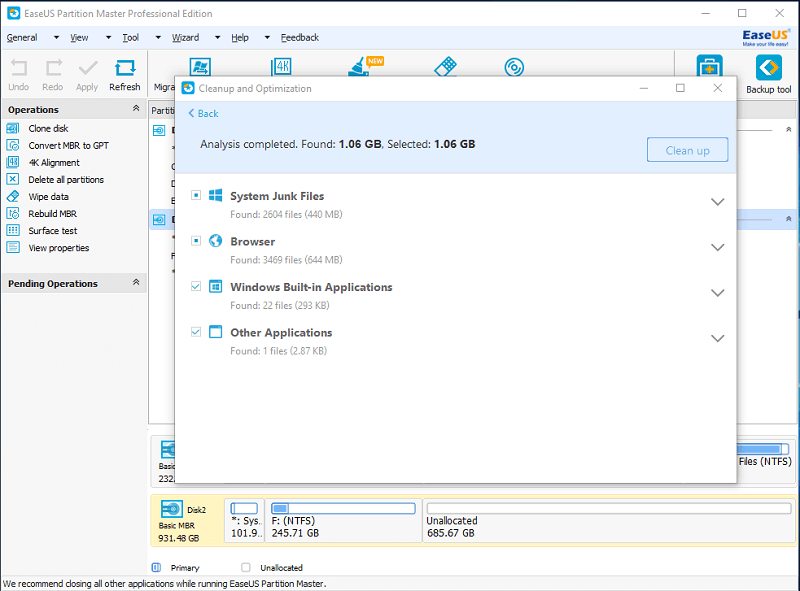The height and width of the screenshot is (591, 800).
Task: Click the Unallocated legend color box
Action: point(246,568)
